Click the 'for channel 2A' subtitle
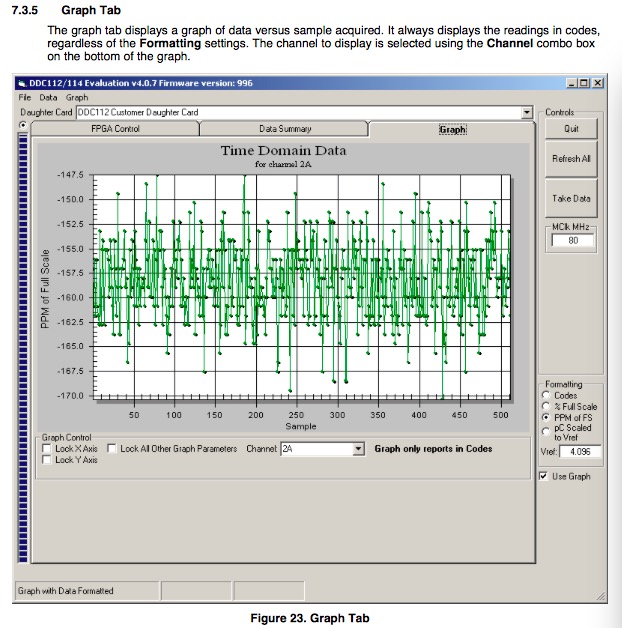Viewport: 622px width, 628px height. pyautogui.click(x=283, y=164)
